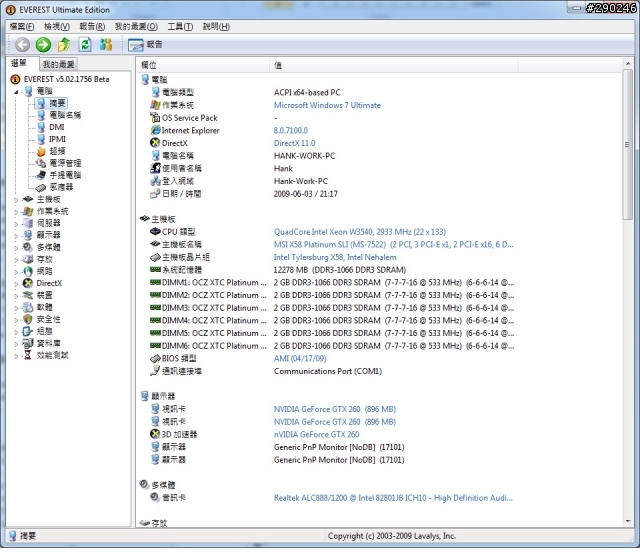Open the 工具(T) menu
The image size is (640, 552).
pyautogui.click(x=180, y=27)
